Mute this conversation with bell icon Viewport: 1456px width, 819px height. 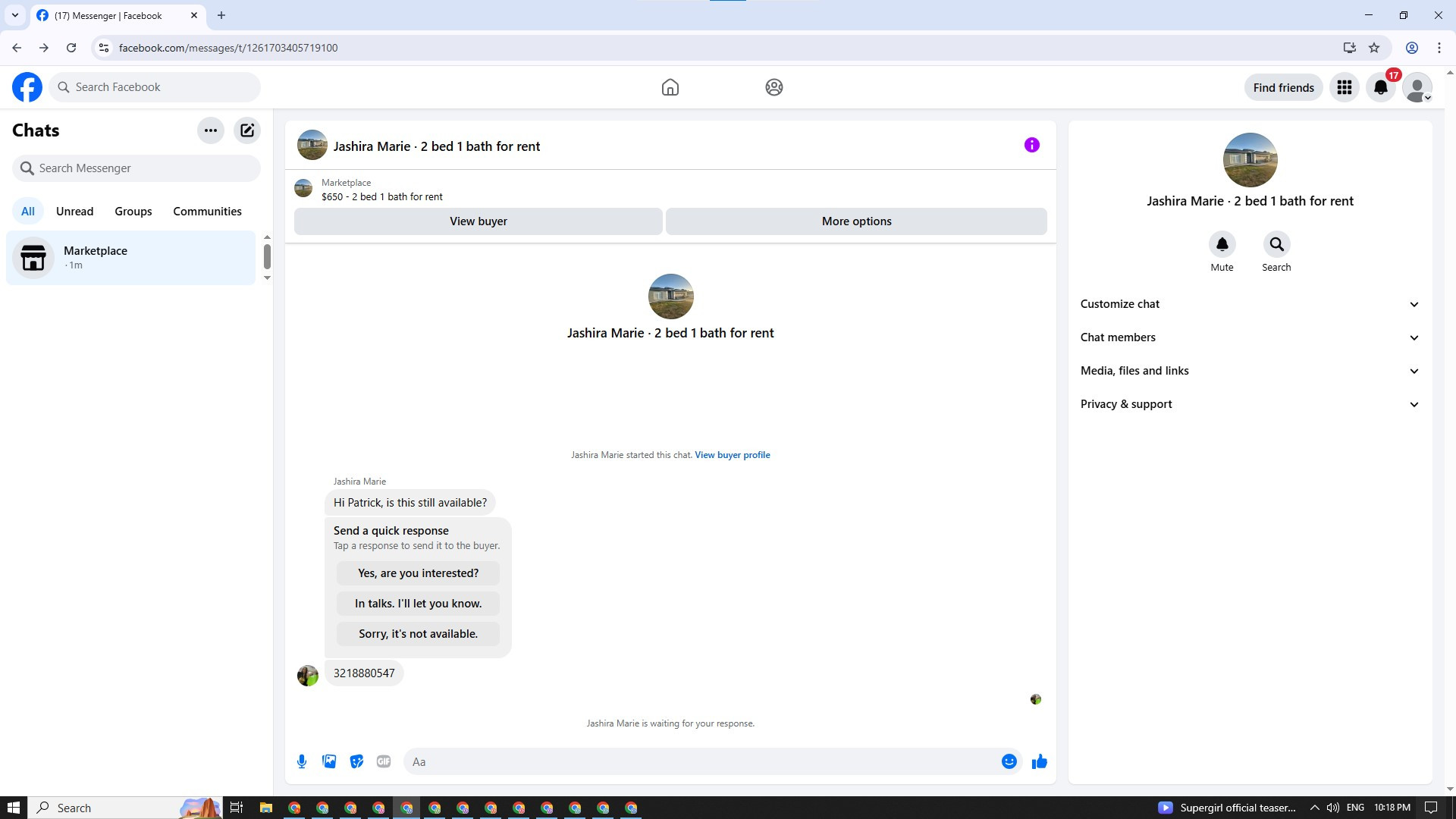pos(1222,244)
